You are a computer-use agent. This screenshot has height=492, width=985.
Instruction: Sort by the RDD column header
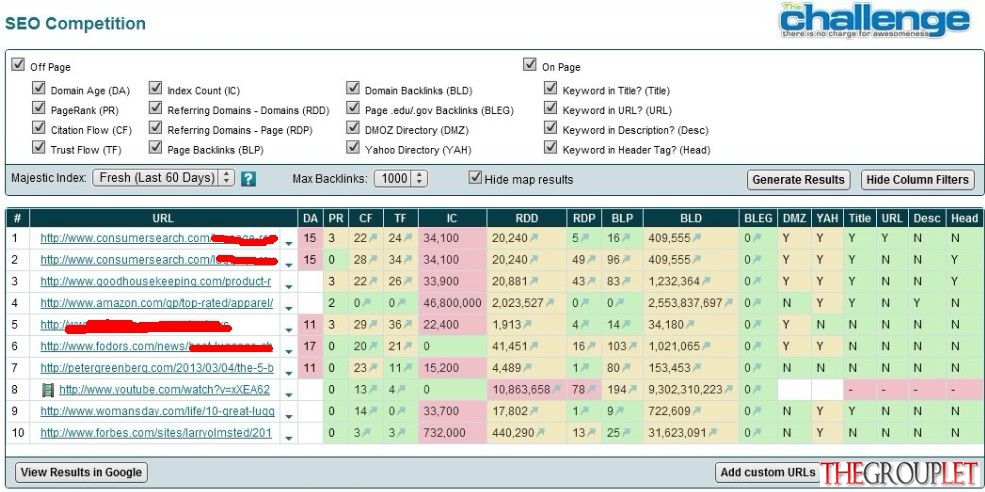click(526, 218)
